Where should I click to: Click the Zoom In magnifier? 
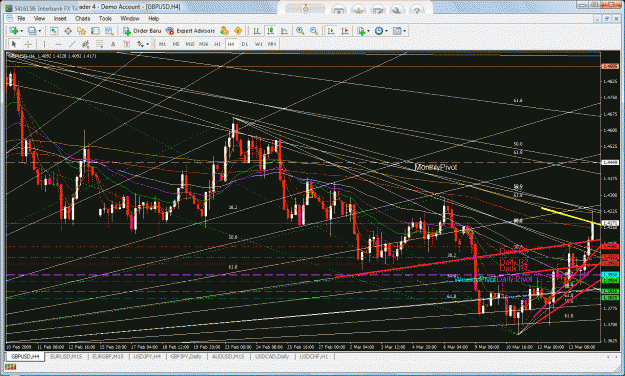300,31
